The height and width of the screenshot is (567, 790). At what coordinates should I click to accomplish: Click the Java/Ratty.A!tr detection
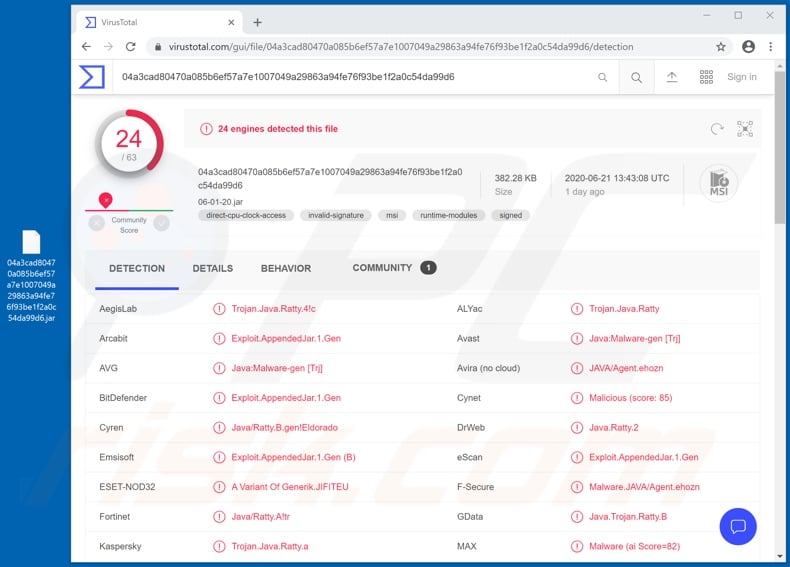coord(260,517)
